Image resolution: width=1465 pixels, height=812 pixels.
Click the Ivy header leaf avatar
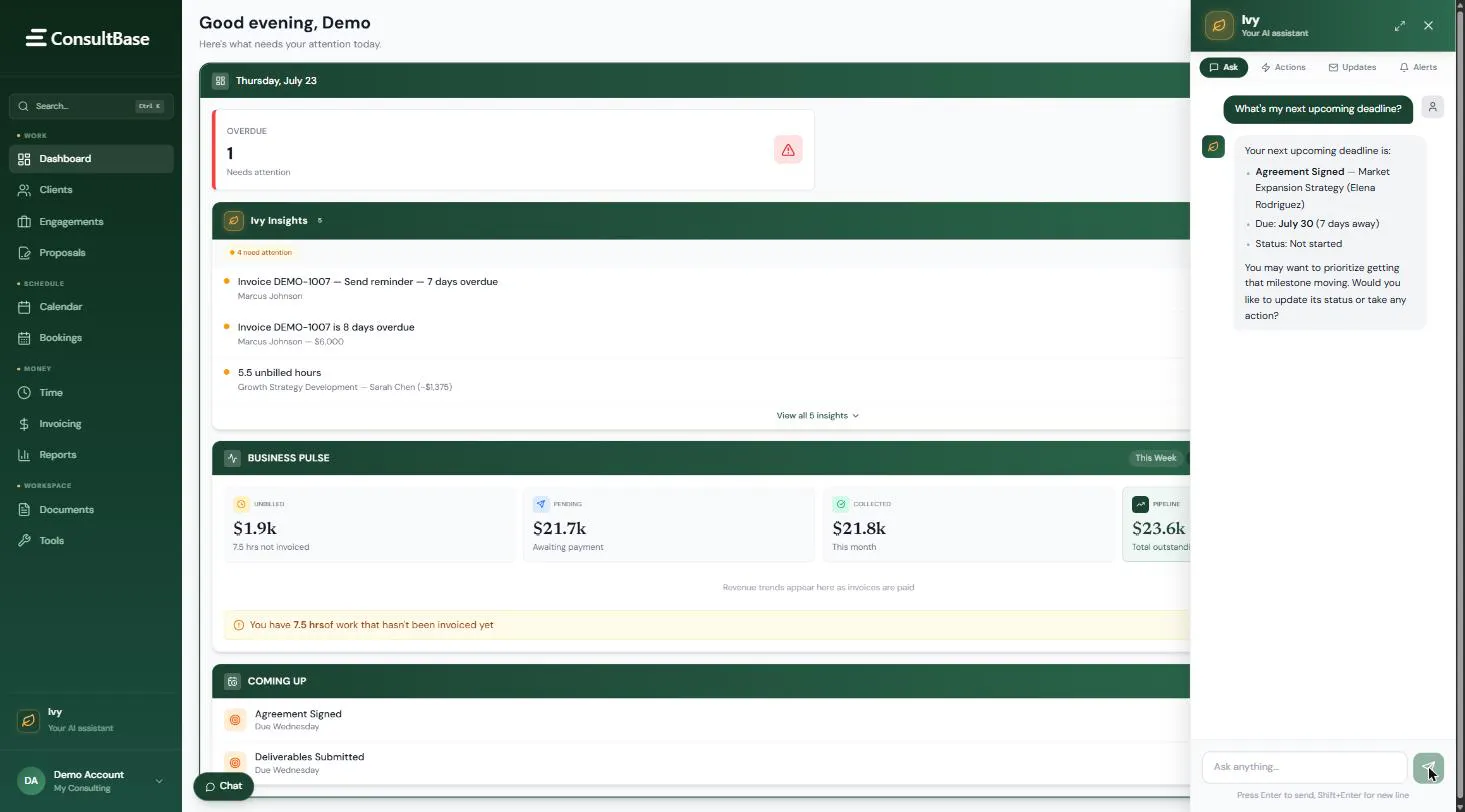(x=1219, y=26)
